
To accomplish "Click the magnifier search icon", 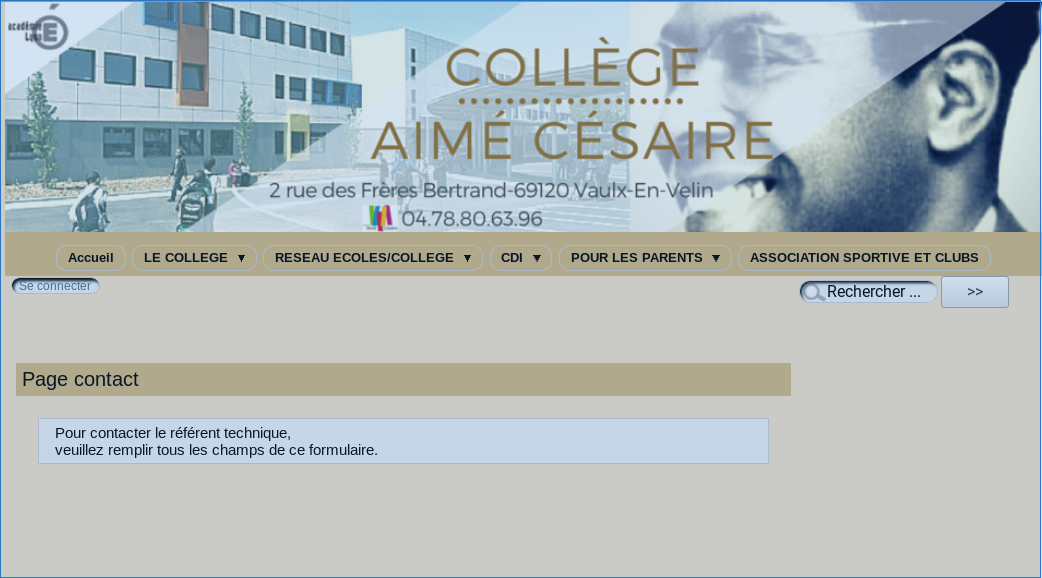I will click(813, 292).
